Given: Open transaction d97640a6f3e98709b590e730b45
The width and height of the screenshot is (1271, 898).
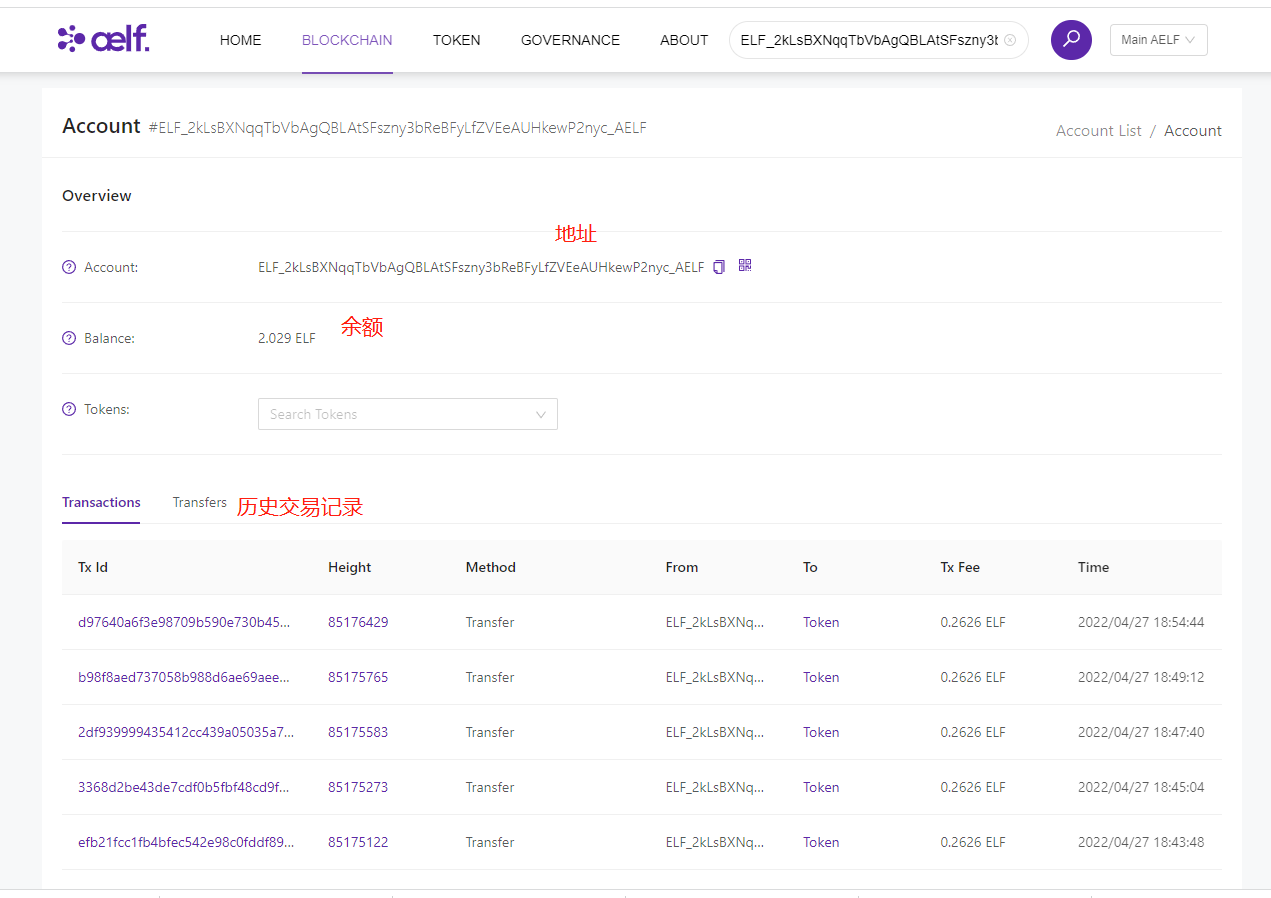Looking at the screenshot, I should (x=184, y=622).
